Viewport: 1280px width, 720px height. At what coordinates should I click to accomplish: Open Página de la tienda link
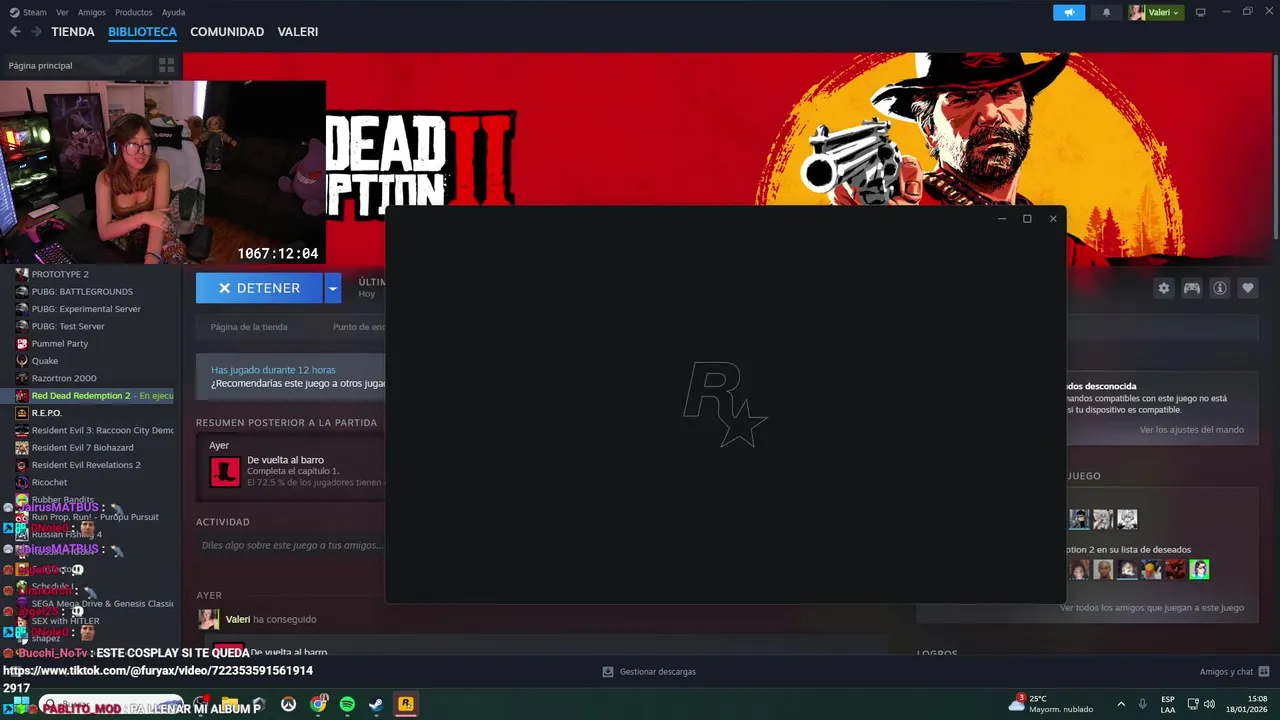click(x=249, y=327)
